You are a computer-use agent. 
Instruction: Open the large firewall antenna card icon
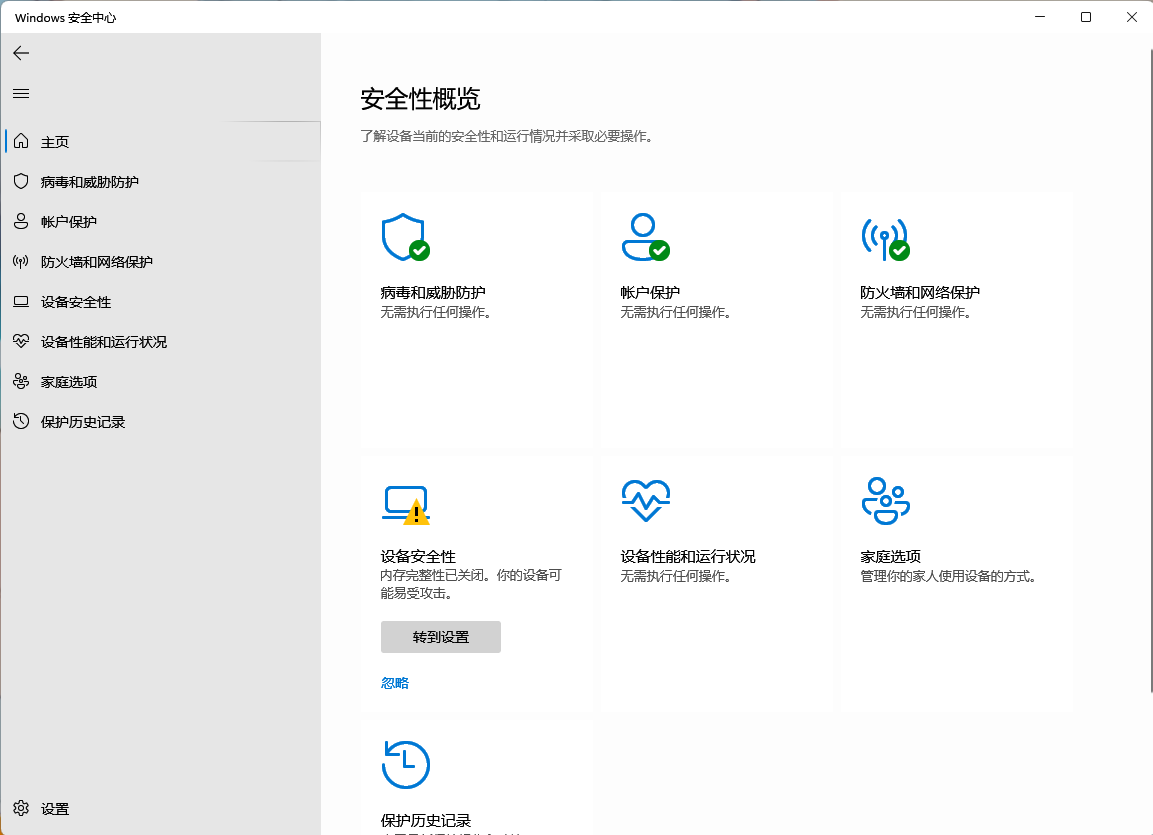click(x=885, y=239)
